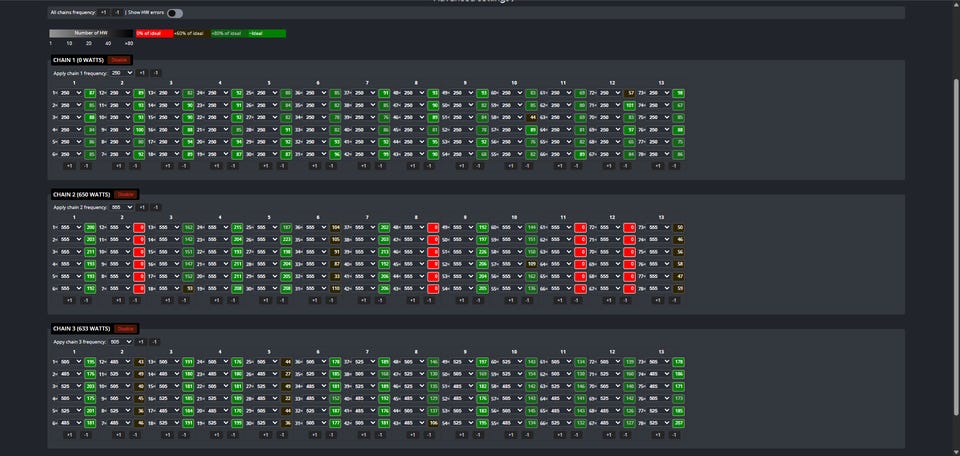This screenshot has height=456, width=960.
Task: Click -1 under column 7 of Chain 1
Action: click(380, 166)
